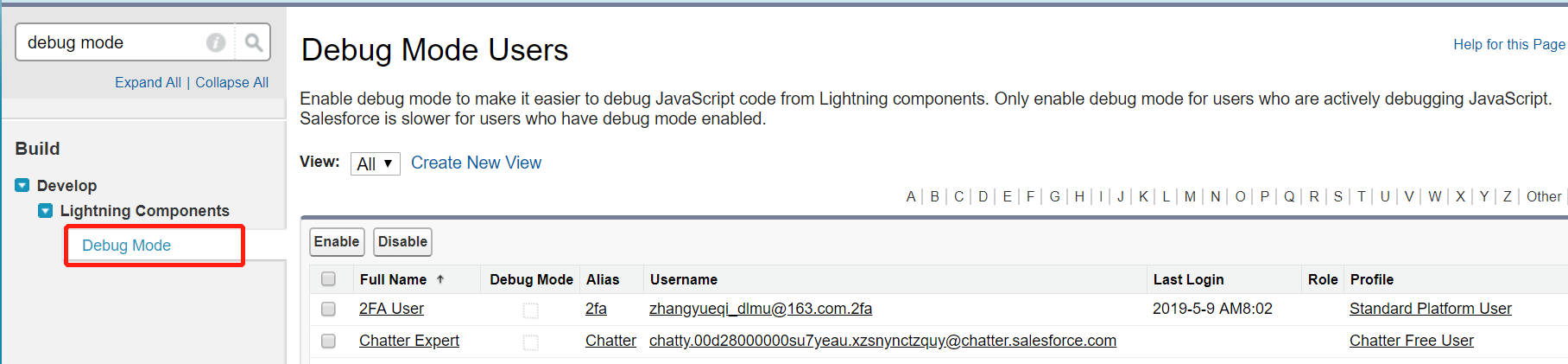This screenshot has height=364, width=1568.
Task: Click the Disable button
Action: [402, 242]
